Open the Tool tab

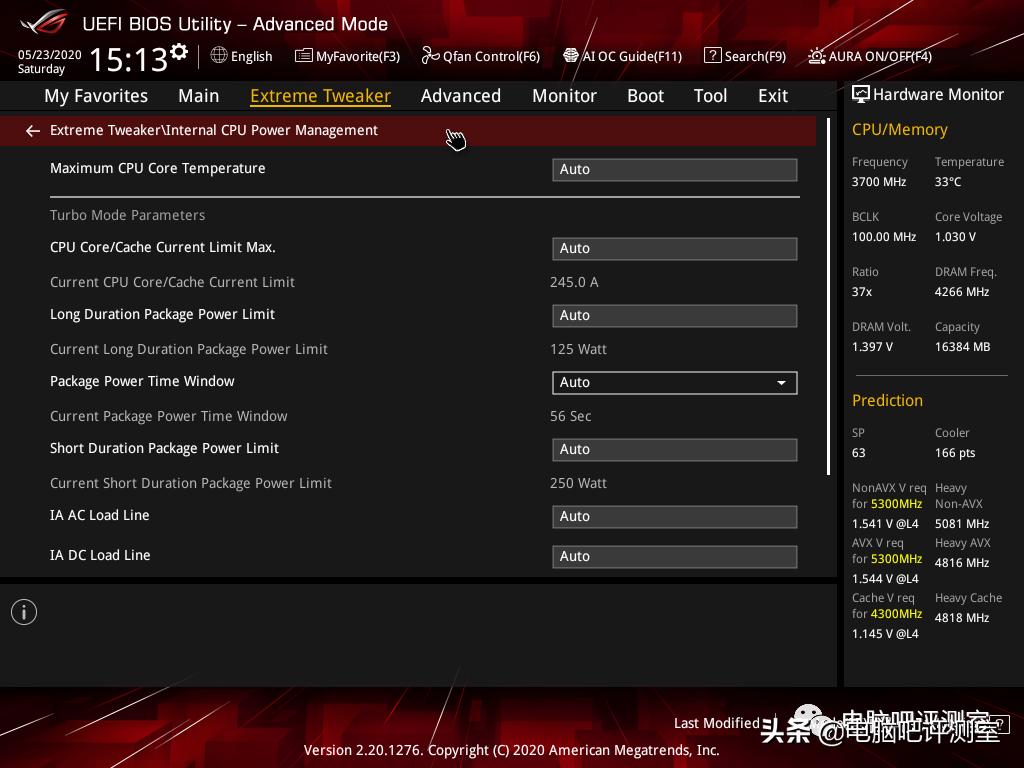coord(710,96)
